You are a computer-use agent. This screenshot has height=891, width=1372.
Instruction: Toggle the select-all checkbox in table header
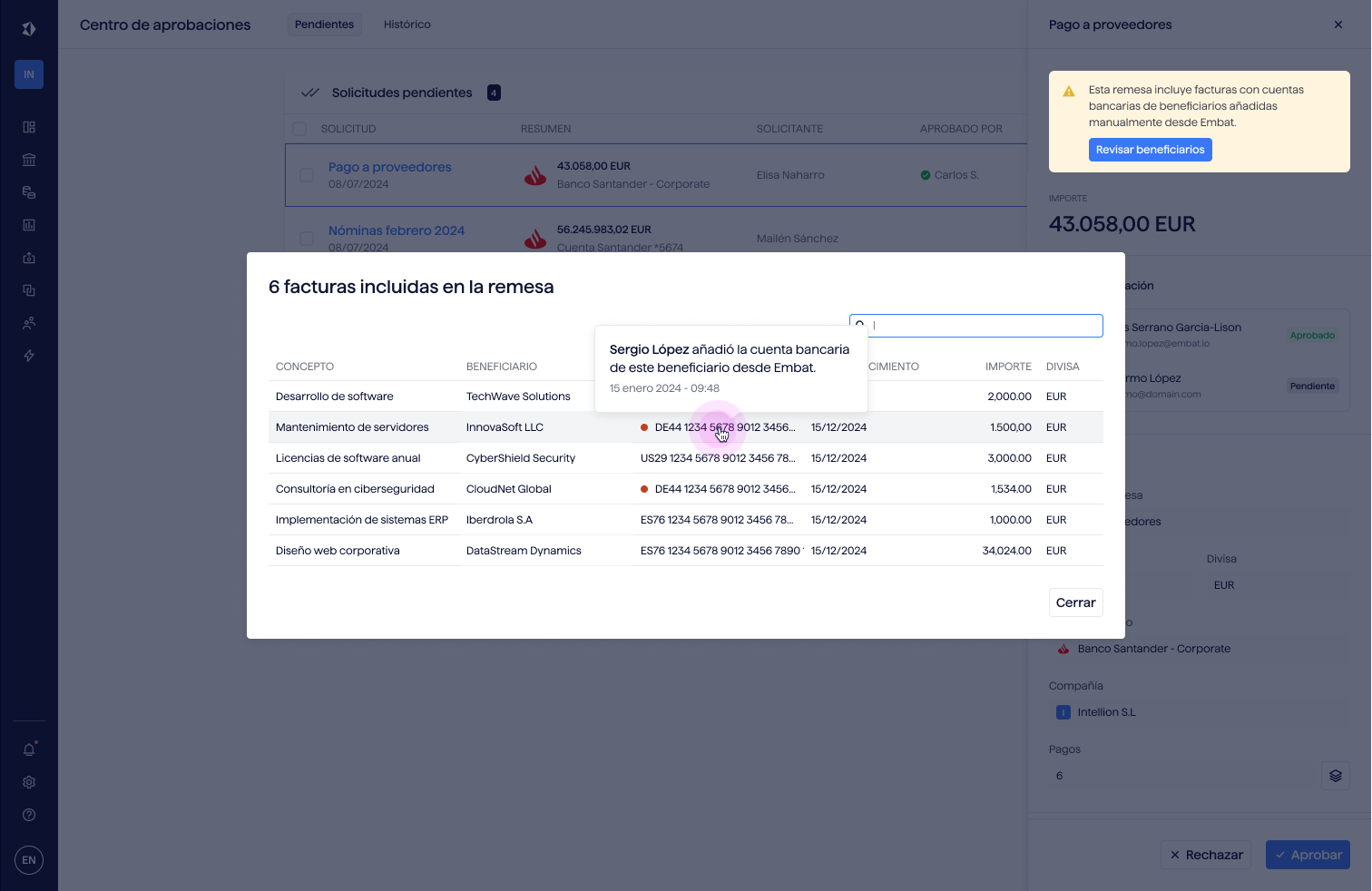[x=299, y=129]
